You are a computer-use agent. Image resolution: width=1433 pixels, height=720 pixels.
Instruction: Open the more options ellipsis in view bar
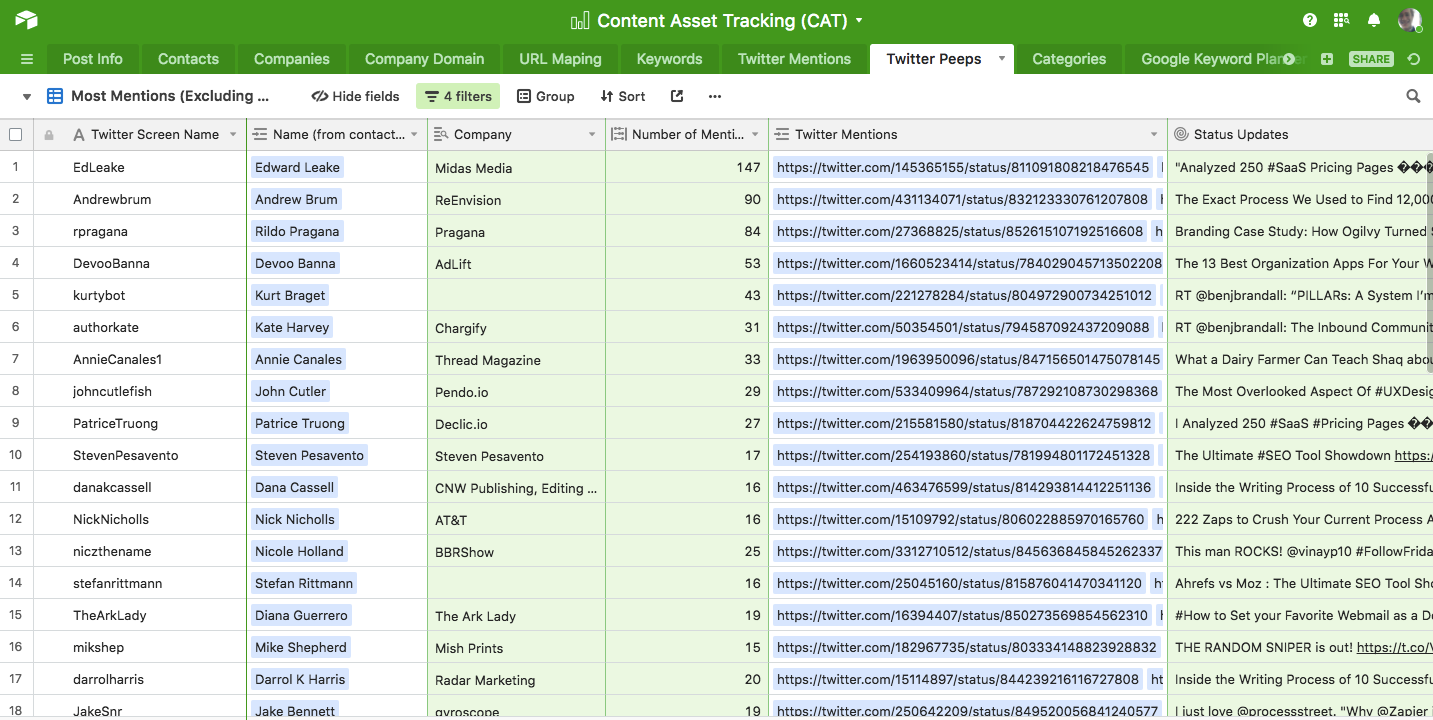(x=714, y=96)
